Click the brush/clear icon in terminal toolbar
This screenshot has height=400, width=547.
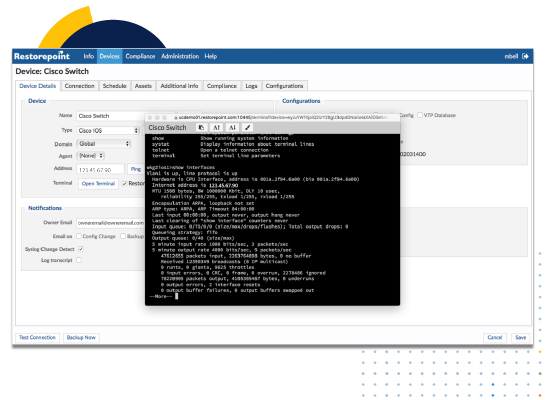click(x=247, y=128)
